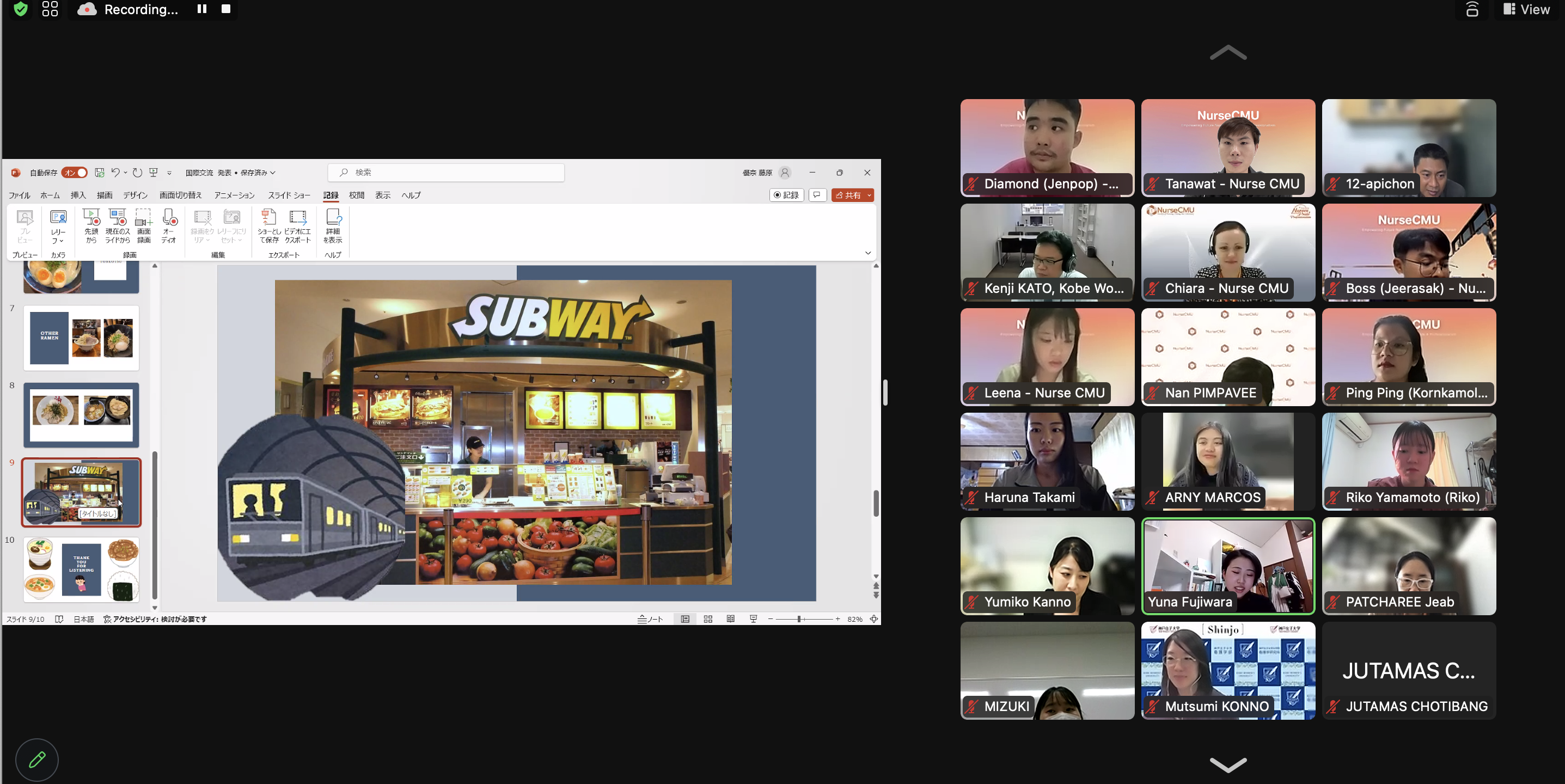1565x784 pixels.
Task: Switch to the スライド ショー tab
Action: [x=289, y=195]
